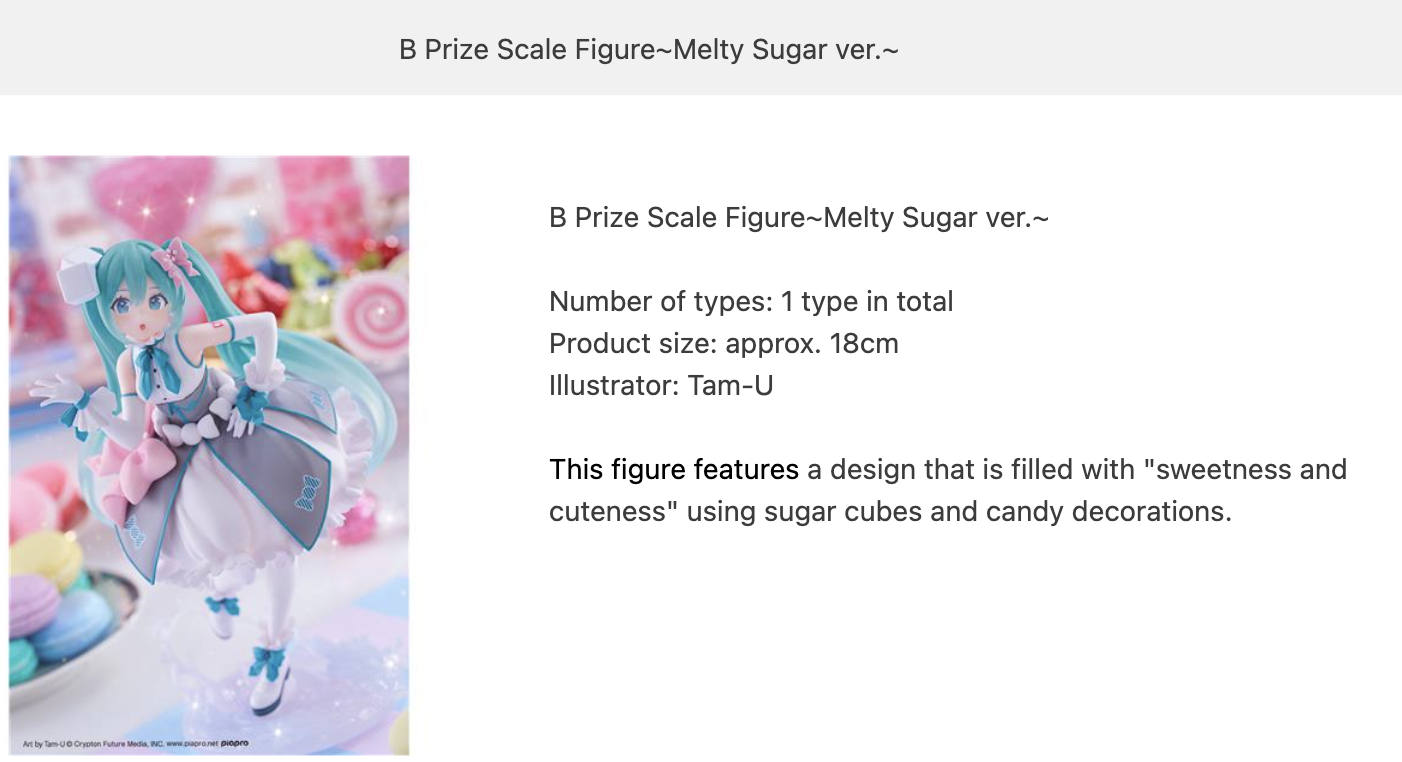Click the 'Number of types: 1 type' line
This screenshot has height=762, width=1402.
751,301
